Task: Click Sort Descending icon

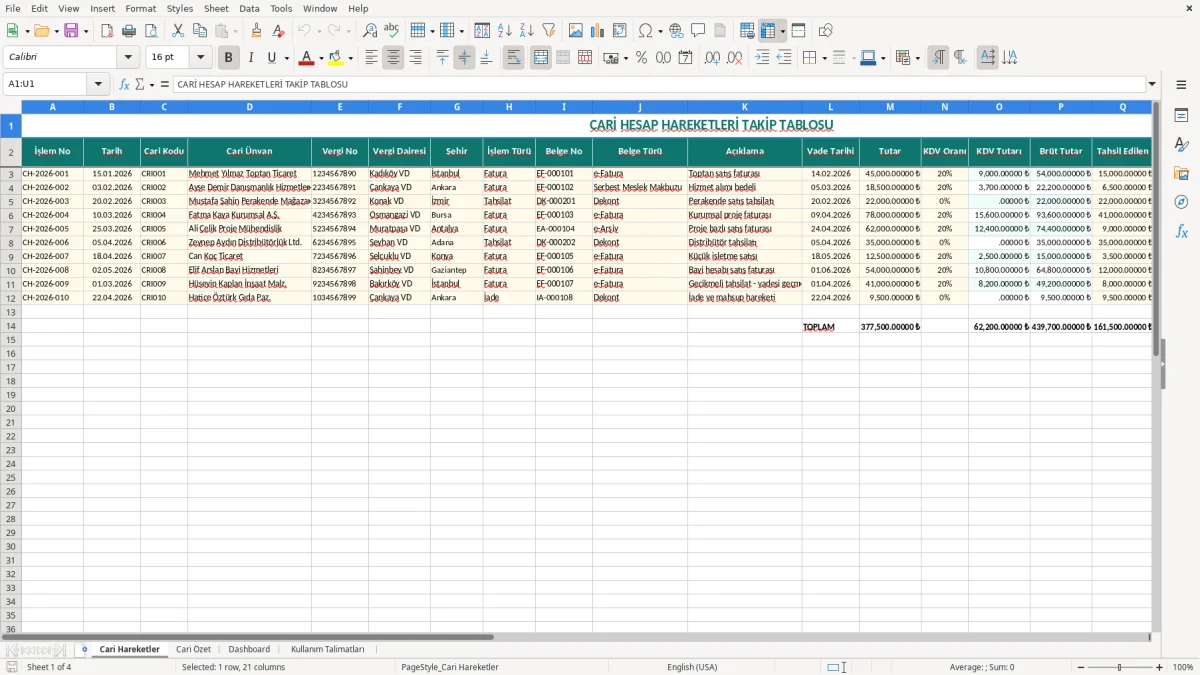Action: click(527, 31)
